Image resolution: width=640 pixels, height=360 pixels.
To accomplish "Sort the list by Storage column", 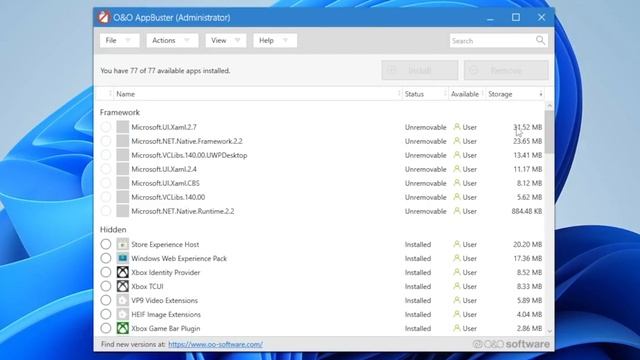I will [515, 94].
